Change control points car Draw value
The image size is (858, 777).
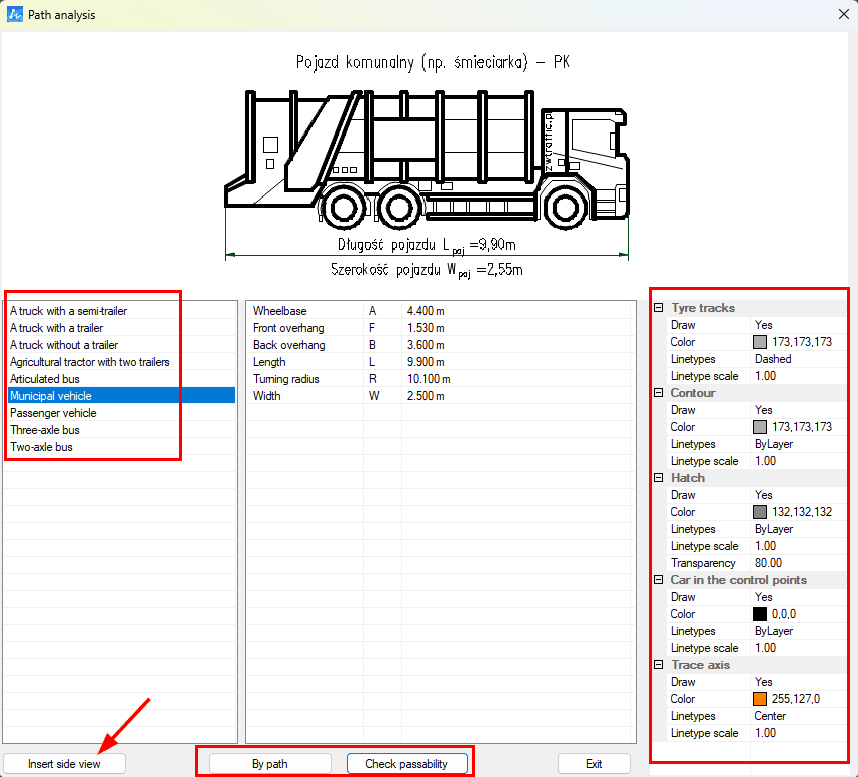(798, 597)
